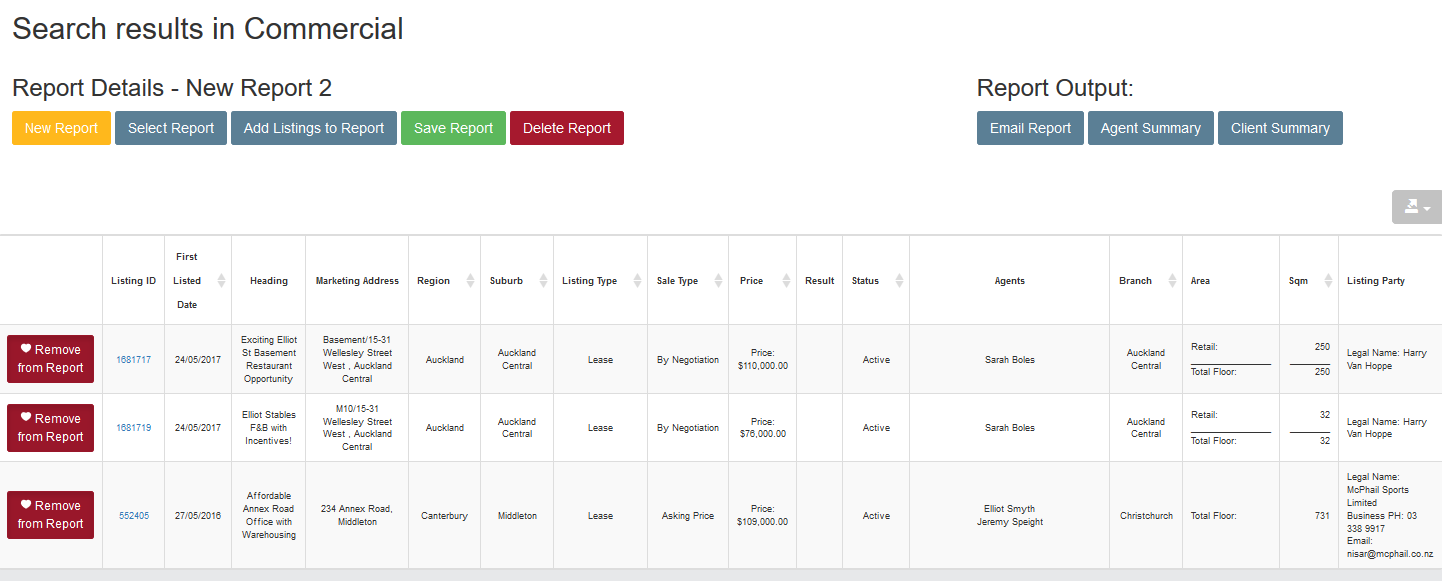Save the current report

click(453, 128)
